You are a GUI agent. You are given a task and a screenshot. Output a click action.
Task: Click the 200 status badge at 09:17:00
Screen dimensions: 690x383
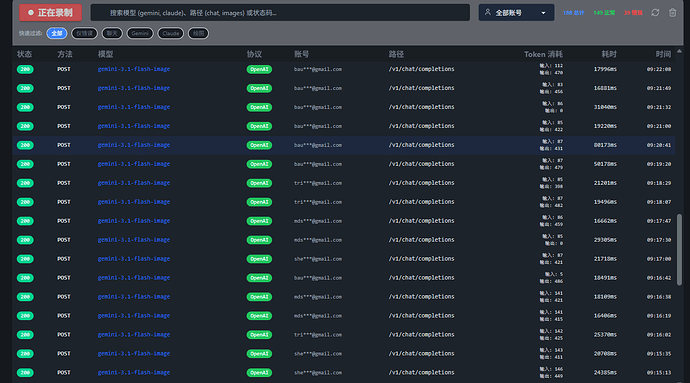[25, 259]
